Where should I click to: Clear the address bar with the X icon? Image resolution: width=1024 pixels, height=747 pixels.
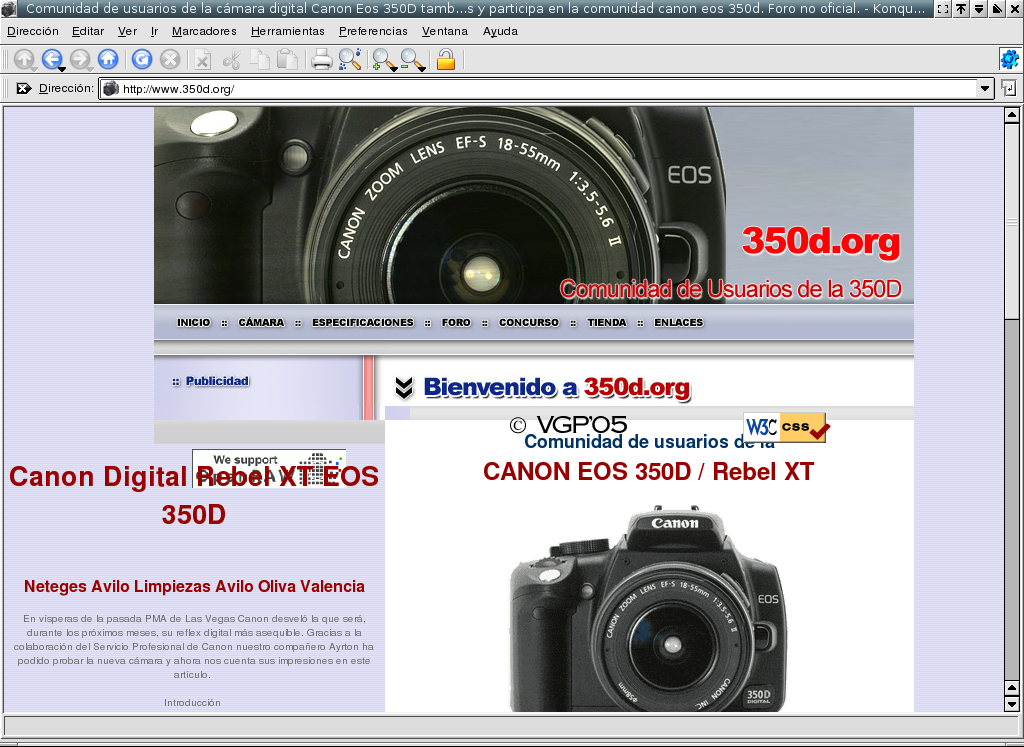tap(24, 89)
